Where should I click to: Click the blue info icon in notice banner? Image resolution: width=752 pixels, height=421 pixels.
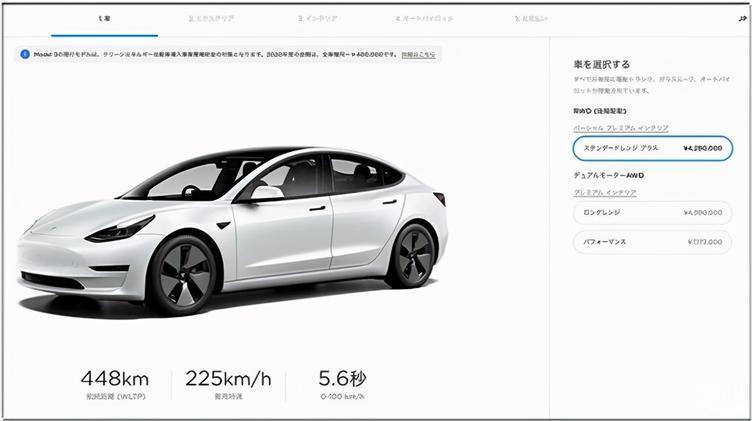(25, 55)
